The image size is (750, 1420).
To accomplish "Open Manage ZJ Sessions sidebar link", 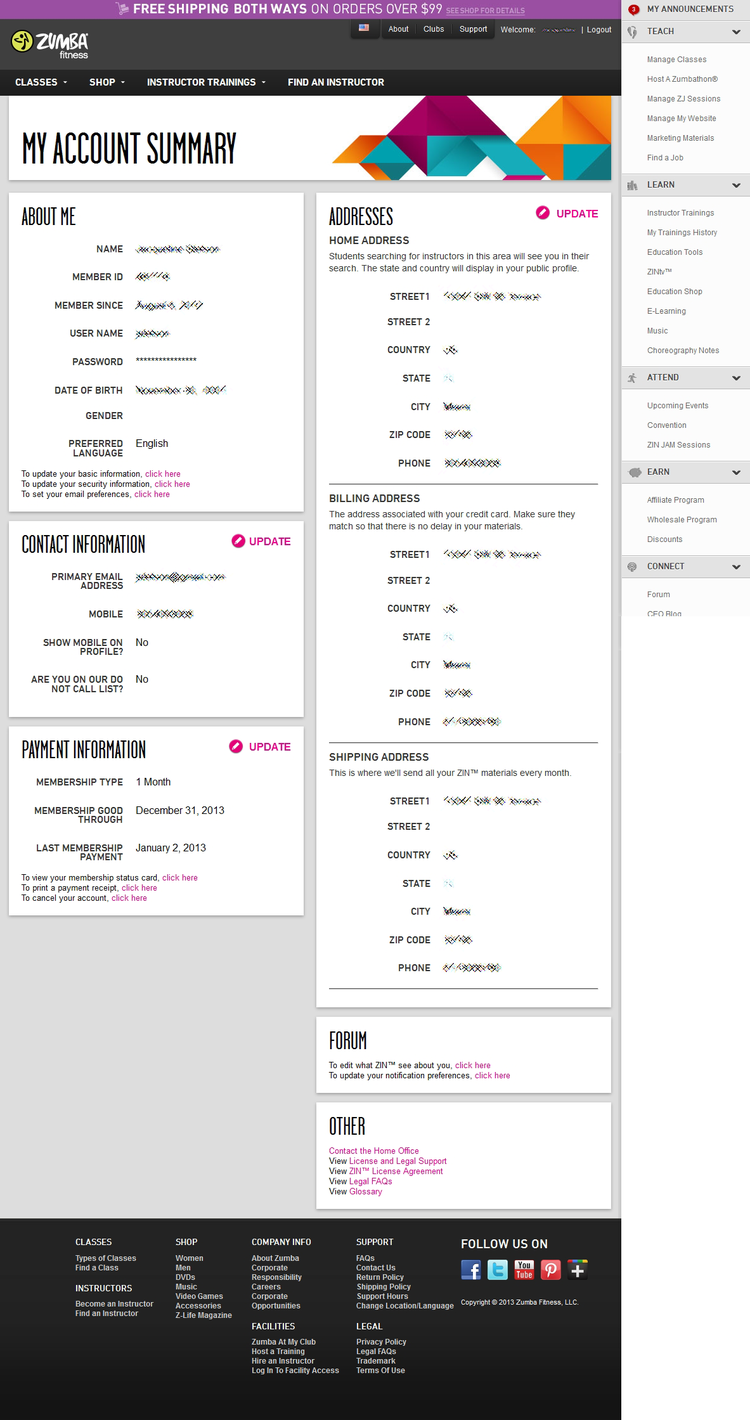I will click(x=684, y=99).
